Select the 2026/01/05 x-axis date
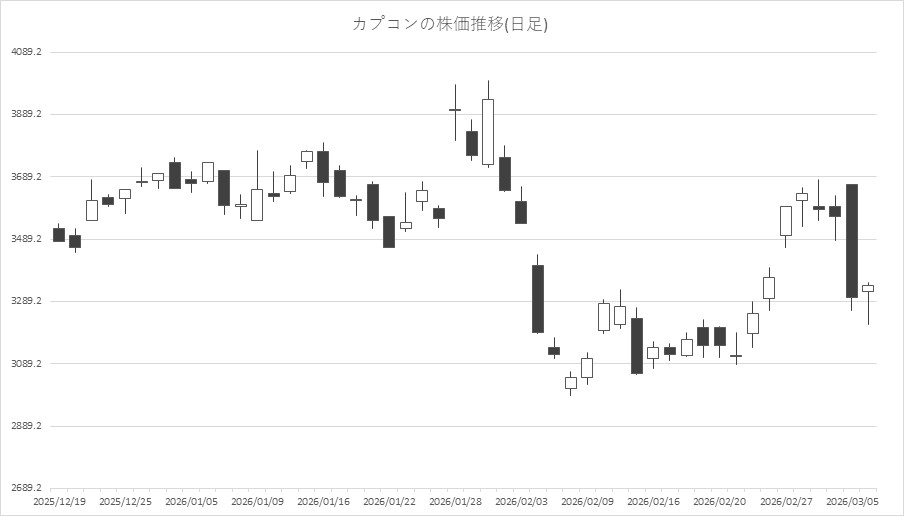This screenshot has width=904, height=516. point(191,501)
